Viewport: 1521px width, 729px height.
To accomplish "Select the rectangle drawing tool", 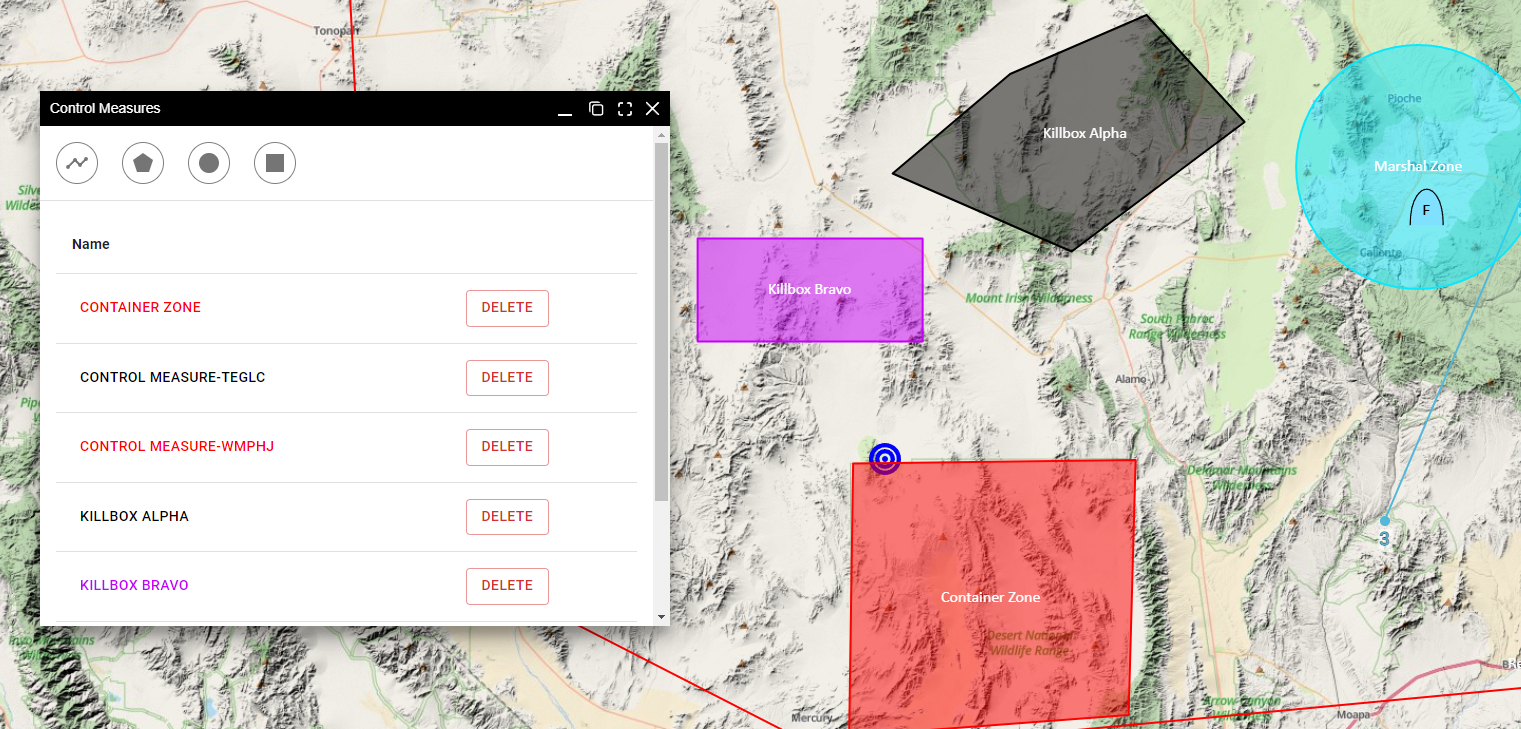I will [275, 163].
